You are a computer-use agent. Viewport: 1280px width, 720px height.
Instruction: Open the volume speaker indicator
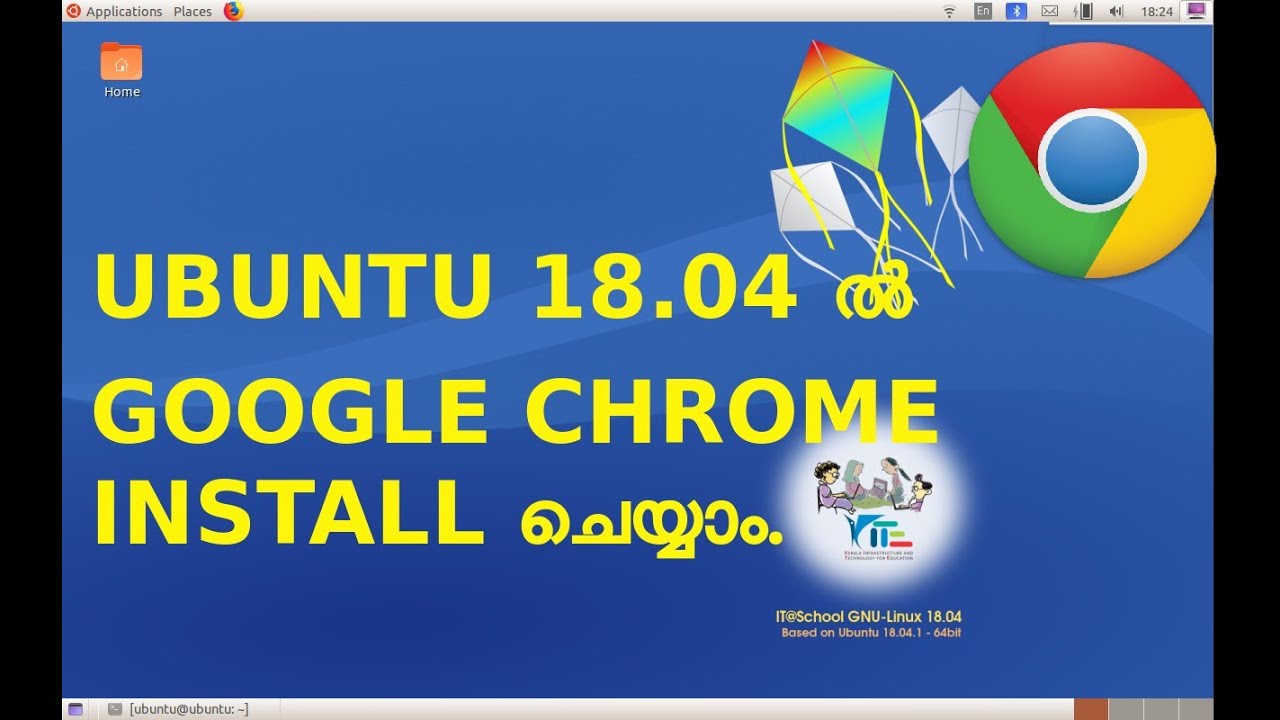pos(1116,11)
